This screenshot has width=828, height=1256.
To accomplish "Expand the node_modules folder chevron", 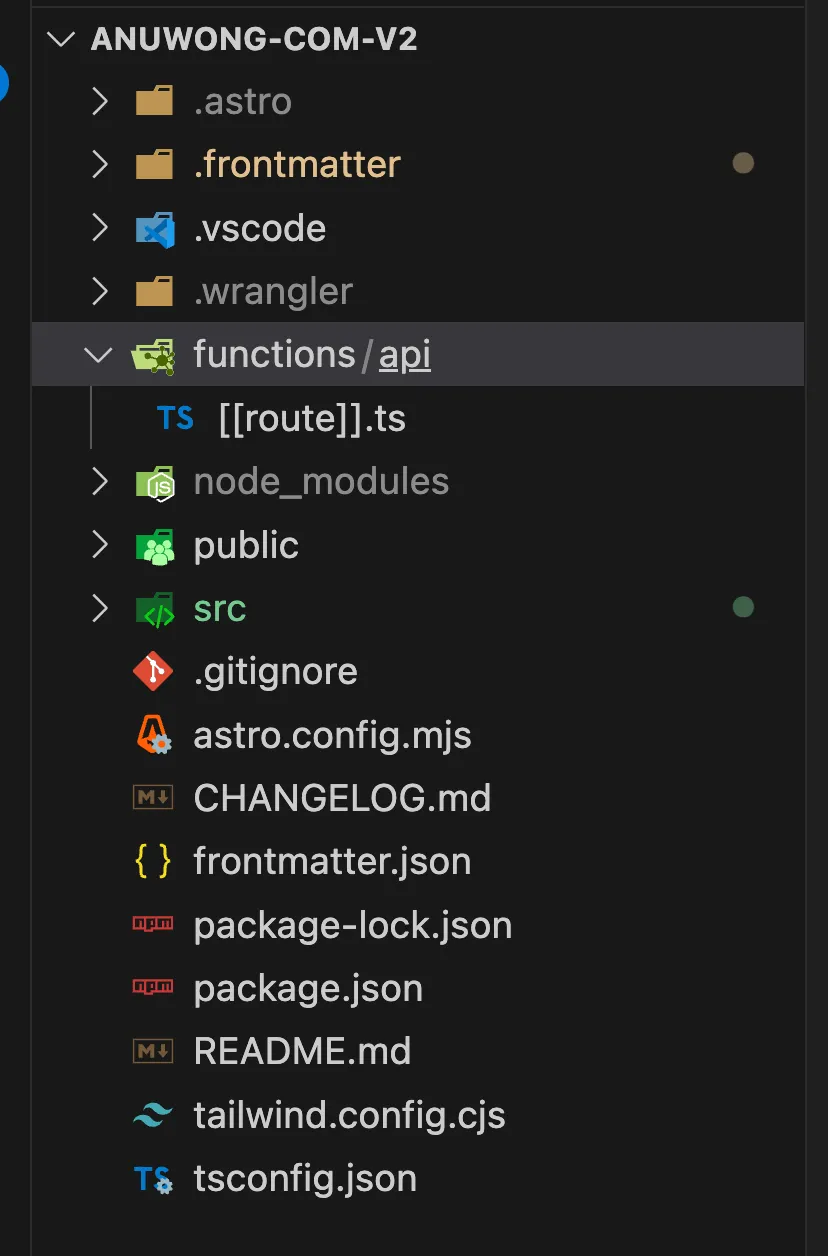I will point(99,481).
